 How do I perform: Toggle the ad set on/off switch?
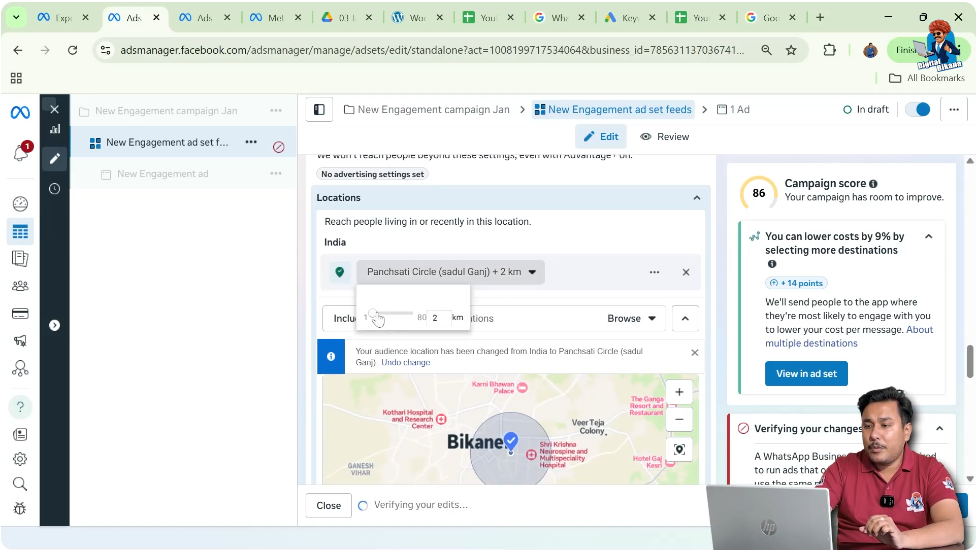click(x=918, y=110)
